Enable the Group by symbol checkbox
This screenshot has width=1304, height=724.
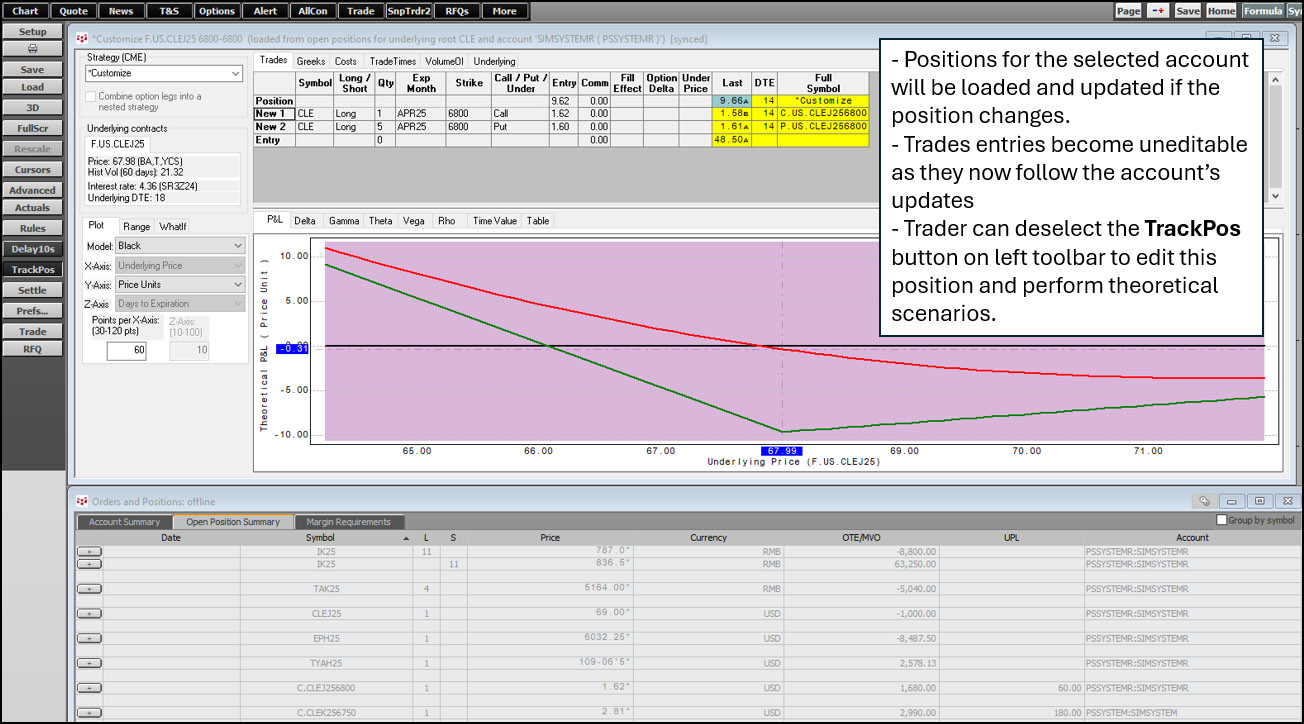pyautogui.click(x=1221, y=520)
